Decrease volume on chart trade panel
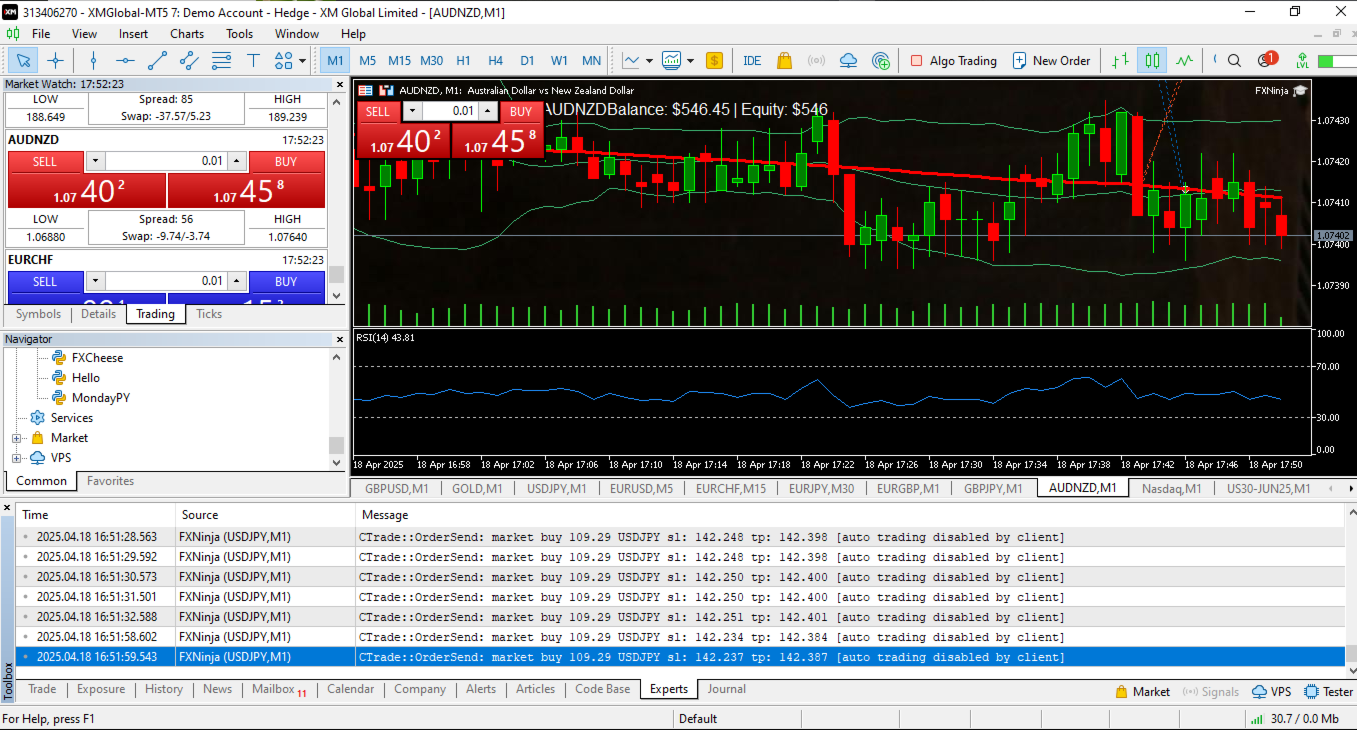Image resolution: width=1357 pixels, height=730 pixels. pyautogui.click(x=411, y=111)
